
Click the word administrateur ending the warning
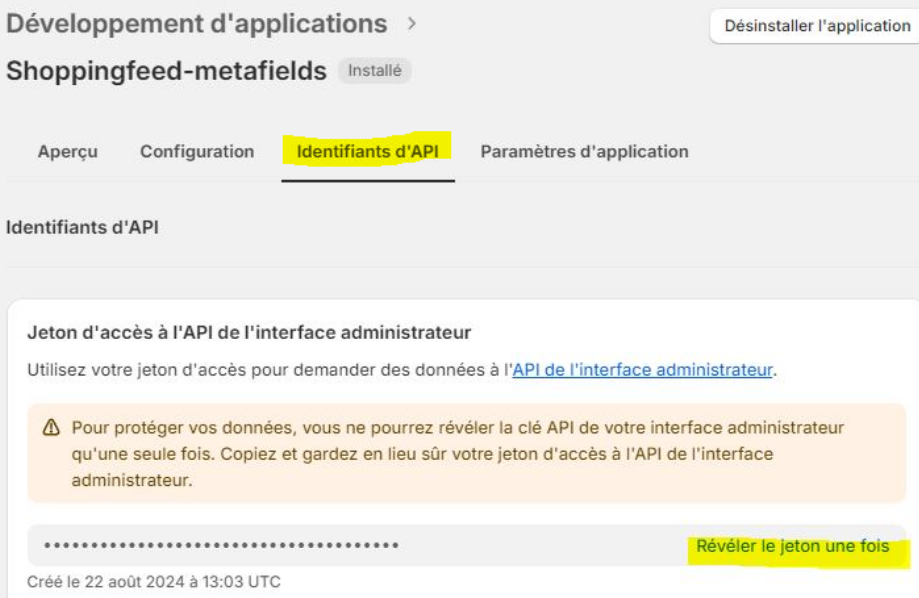(132, 480)
